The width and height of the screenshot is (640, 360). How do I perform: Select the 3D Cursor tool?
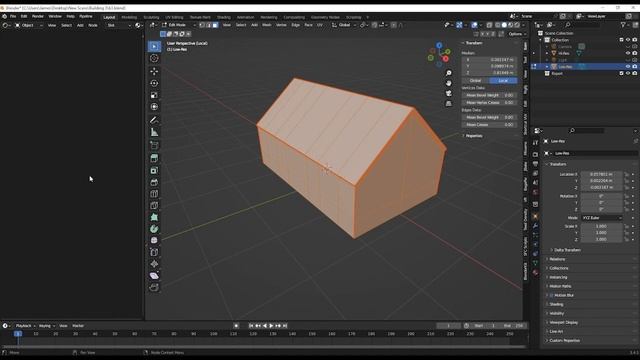click(154, 58)
